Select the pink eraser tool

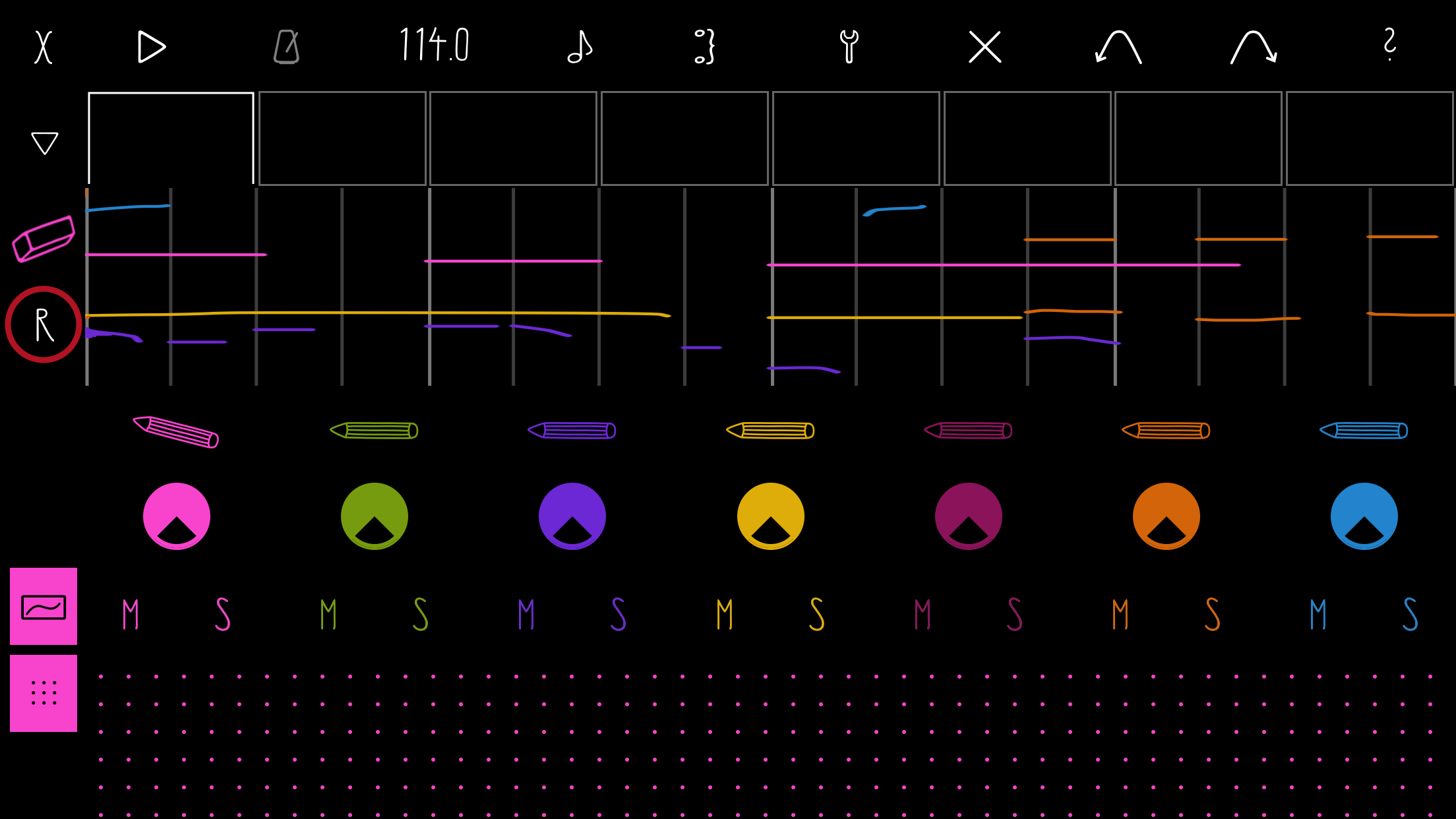pos(44,238)
